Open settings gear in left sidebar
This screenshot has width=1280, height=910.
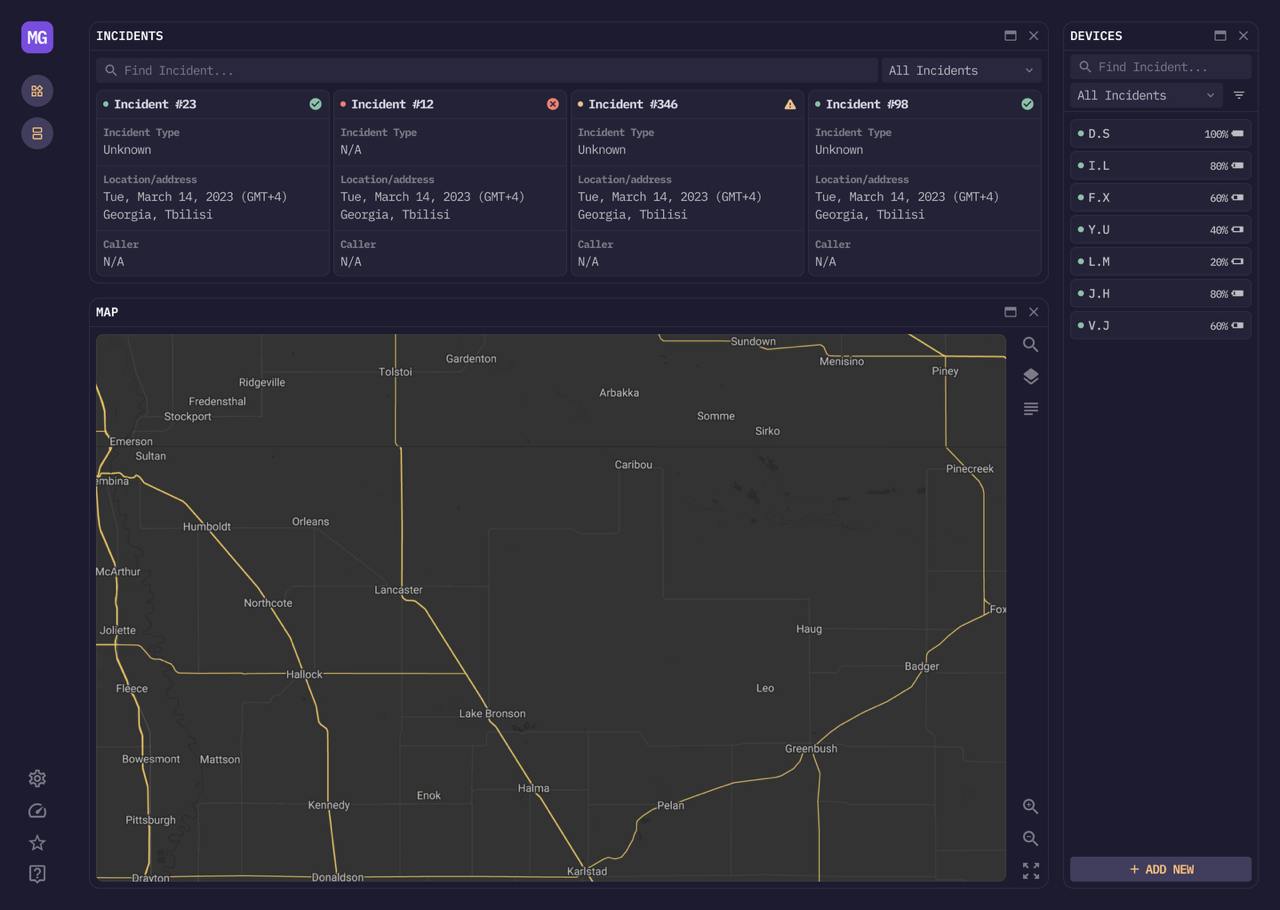tap(37, 779)
